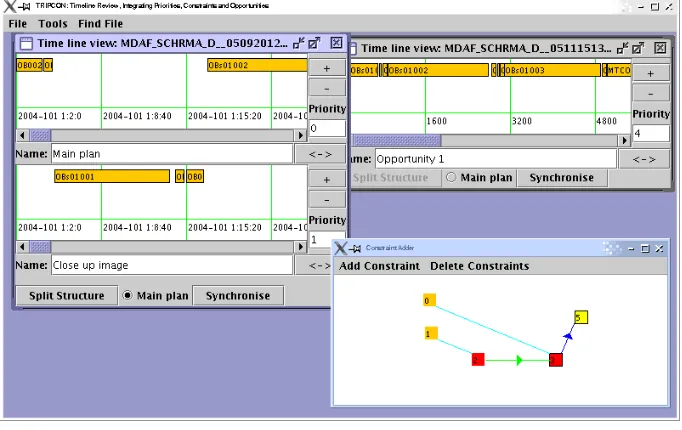Select OBs01003 block in Opportunity 1 timeline
The image size is (682, 430).
[x=552, y=70]
